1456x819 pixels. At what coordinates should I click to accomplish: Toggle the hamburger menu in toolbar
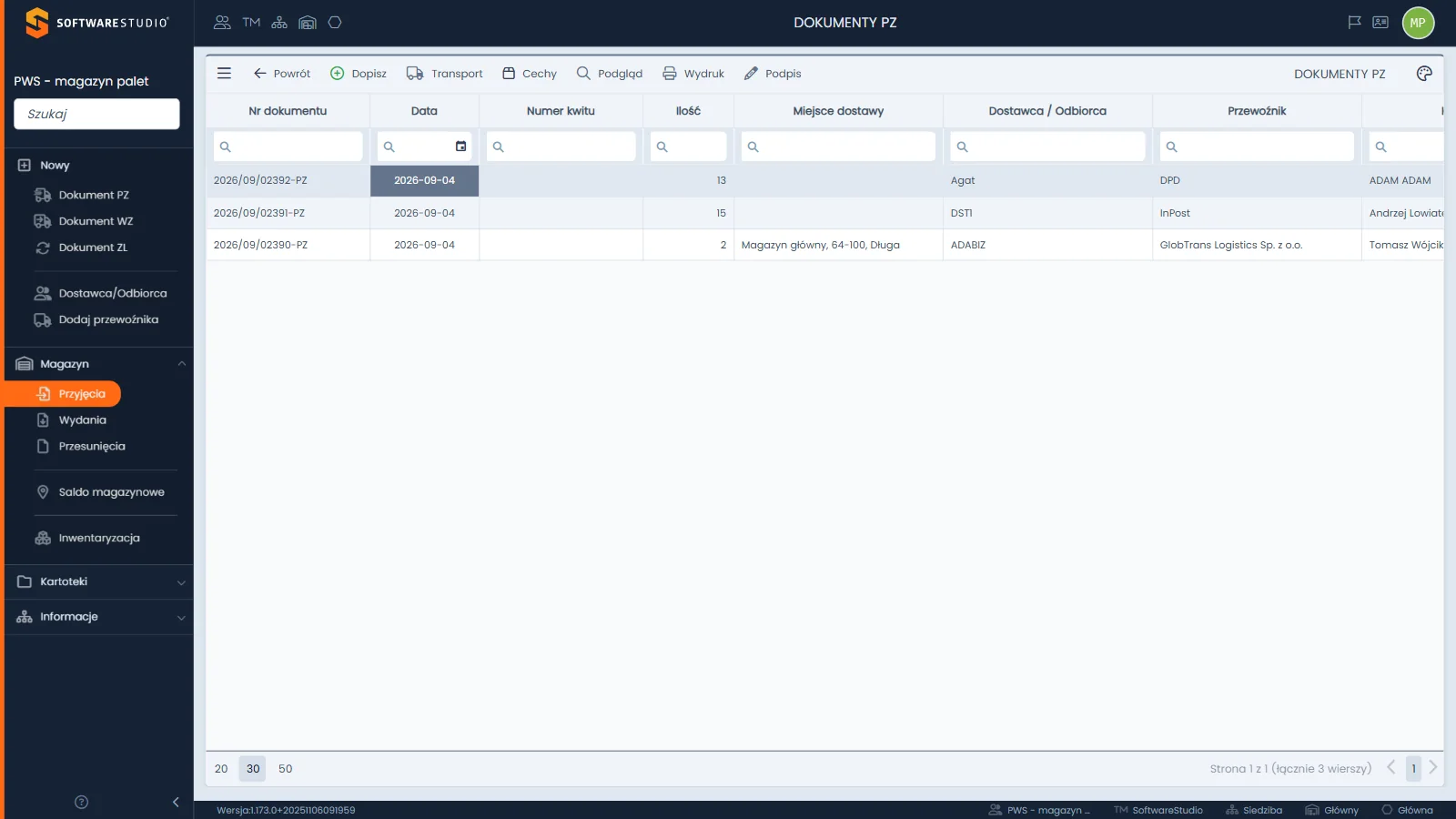pyautogui.click(x=224, y=74)
